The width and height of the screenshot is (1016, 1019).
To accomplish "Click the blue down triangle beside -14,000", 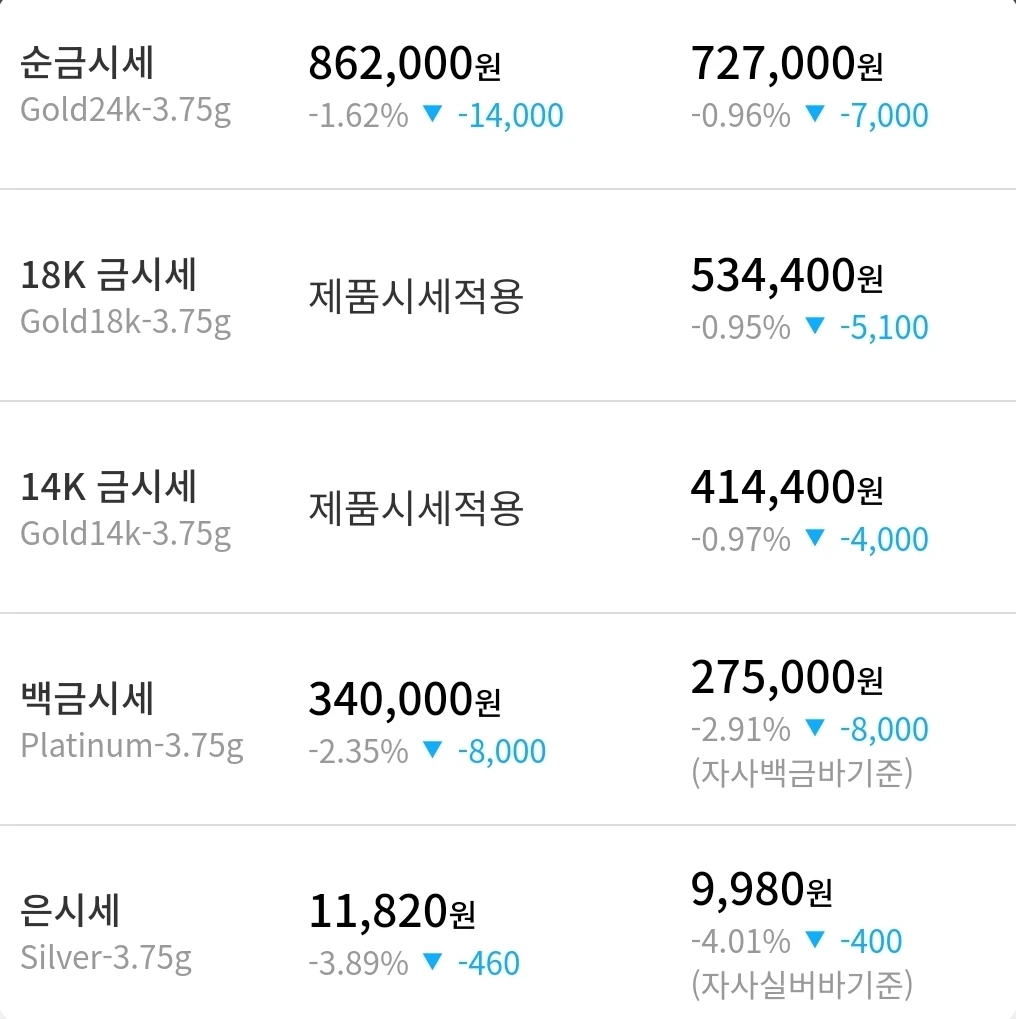I will 432,114.
